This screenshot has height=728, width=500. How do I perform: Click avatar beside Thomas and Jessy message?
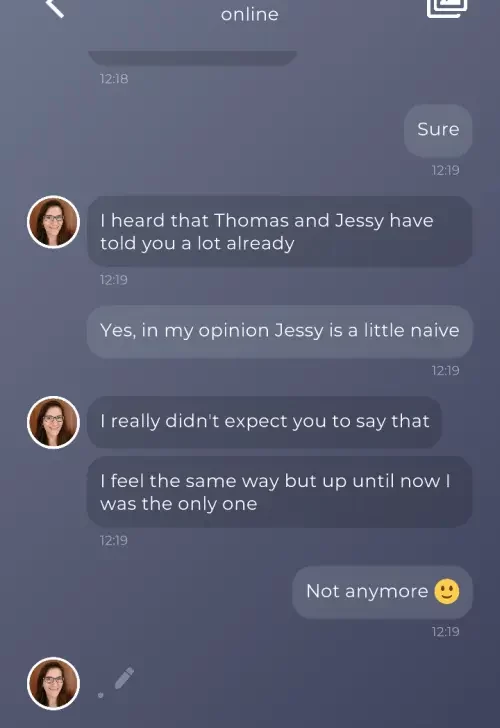coord(53,222)
